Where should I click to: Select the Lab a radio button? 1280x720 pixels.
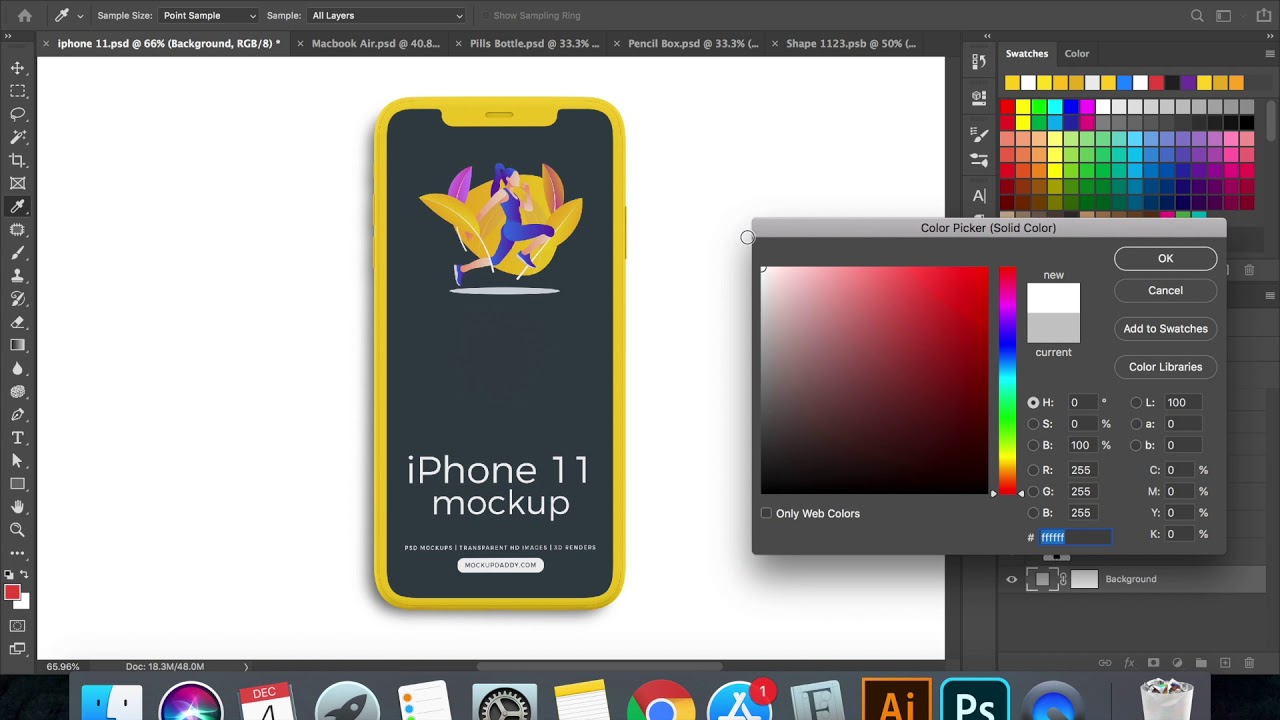[1136, 424]
